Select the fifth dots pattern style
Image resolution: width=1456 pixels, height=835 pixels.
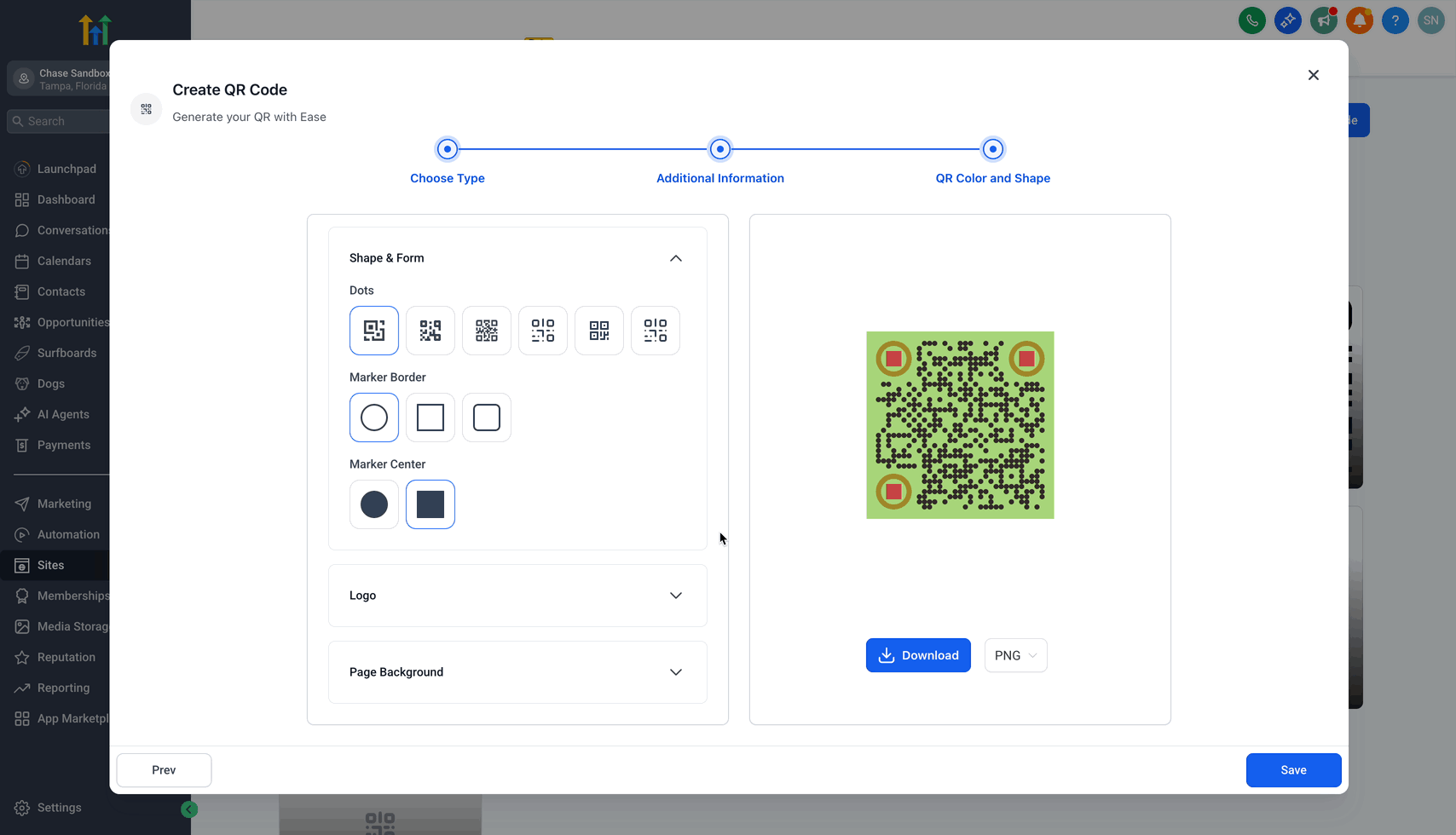(x=599, y=331)
